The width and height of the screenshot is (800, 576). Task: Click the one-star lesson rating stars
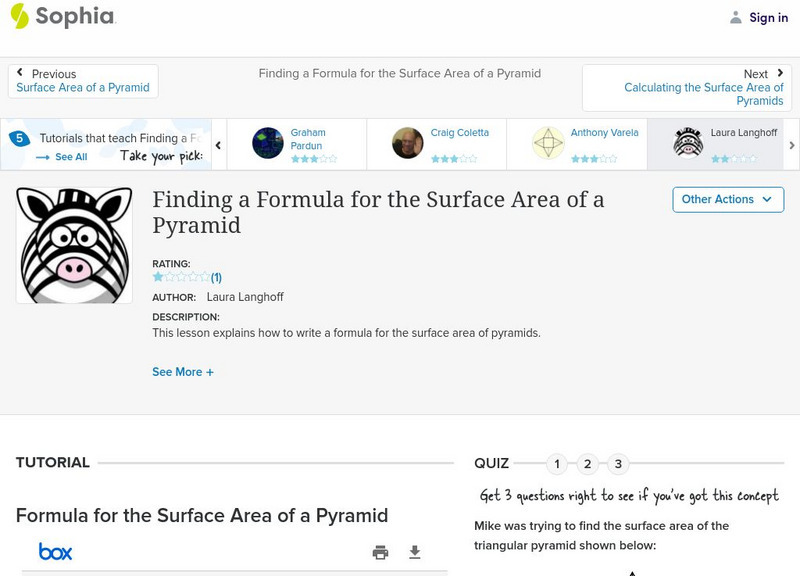point(181,277)
